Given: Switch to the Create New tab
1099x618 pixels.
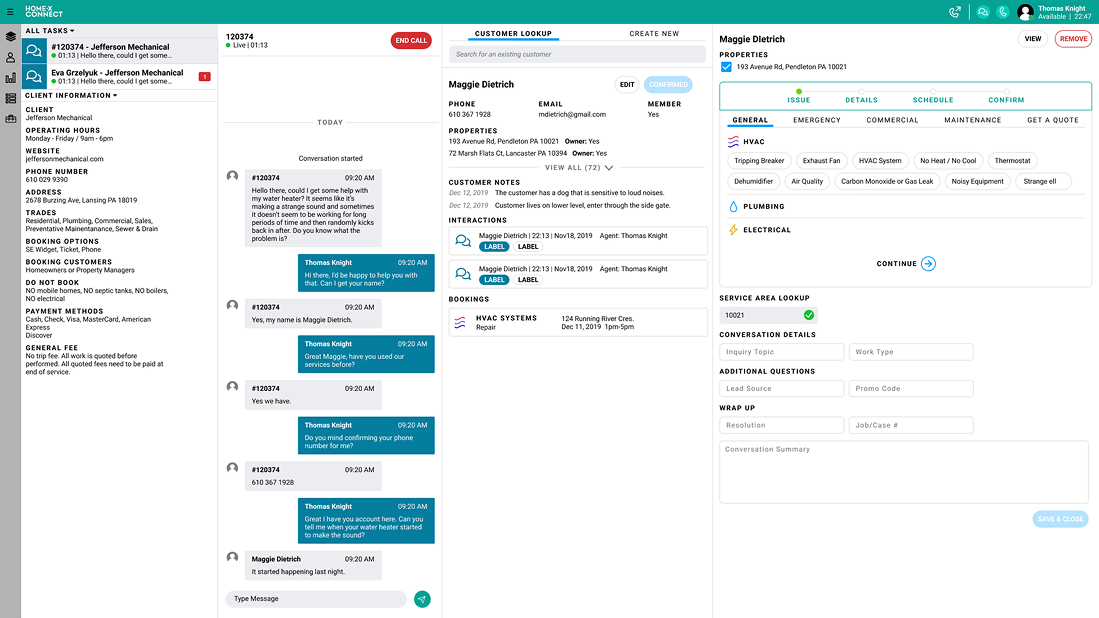Looking at the screenshot, I should point(654,34).
